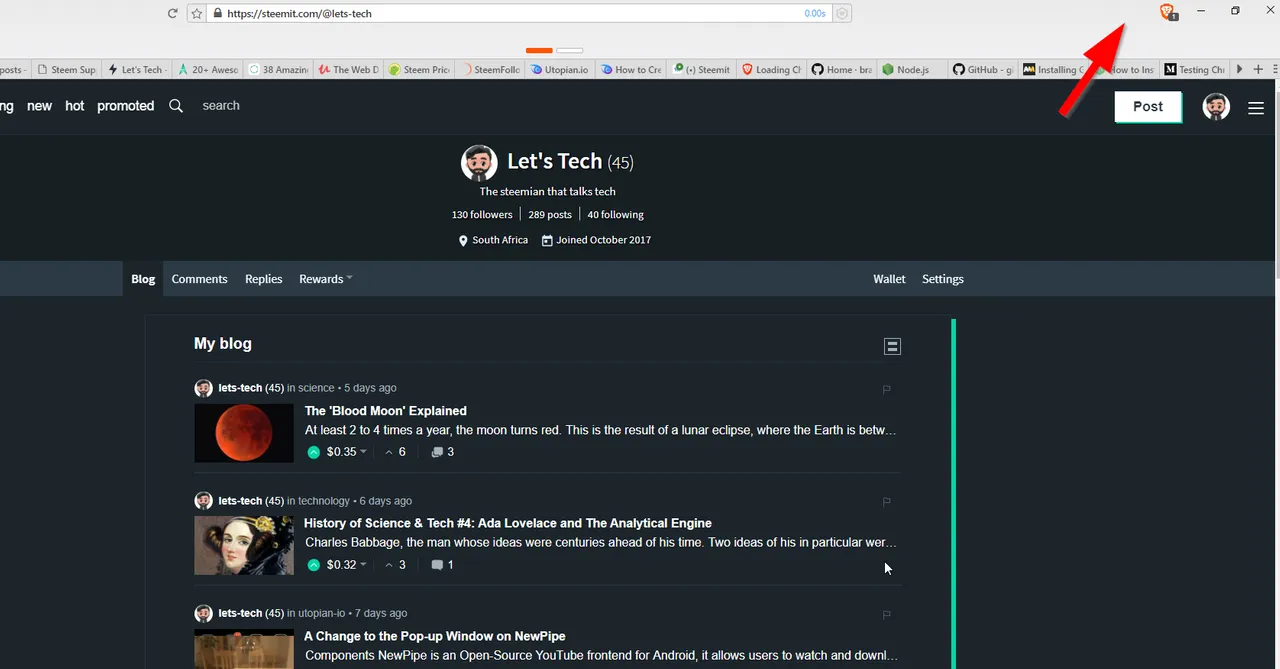Click the 'science' category tag
Screen dimensions: 1280x669
pos(316,388)
